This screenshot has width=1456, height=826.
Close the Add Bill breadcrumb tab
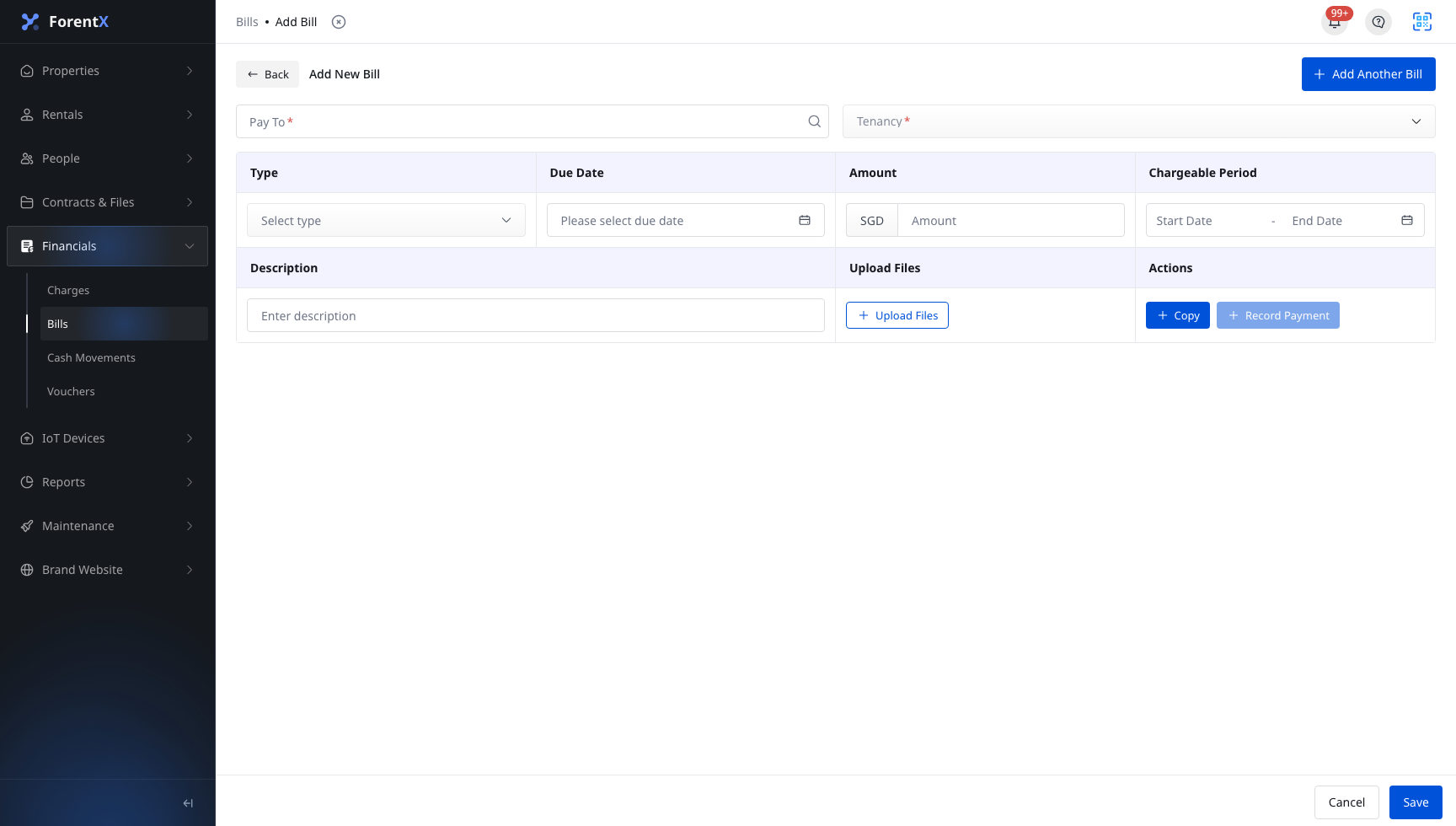[x=339, y=22]
